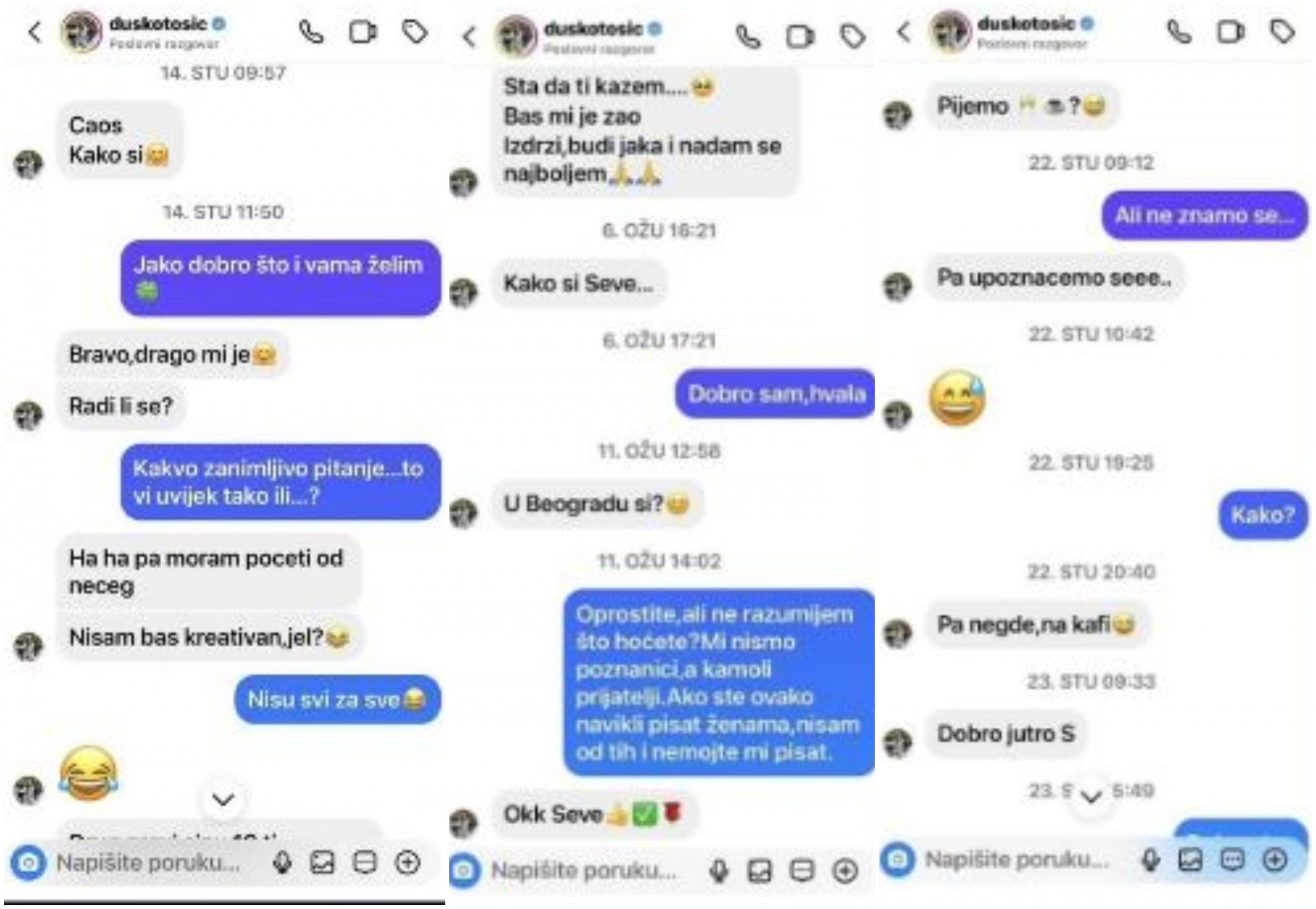The image size is (1316, 909).
Task: Open the duskotosic profile name in the left chat
Action: click(158, 24)
